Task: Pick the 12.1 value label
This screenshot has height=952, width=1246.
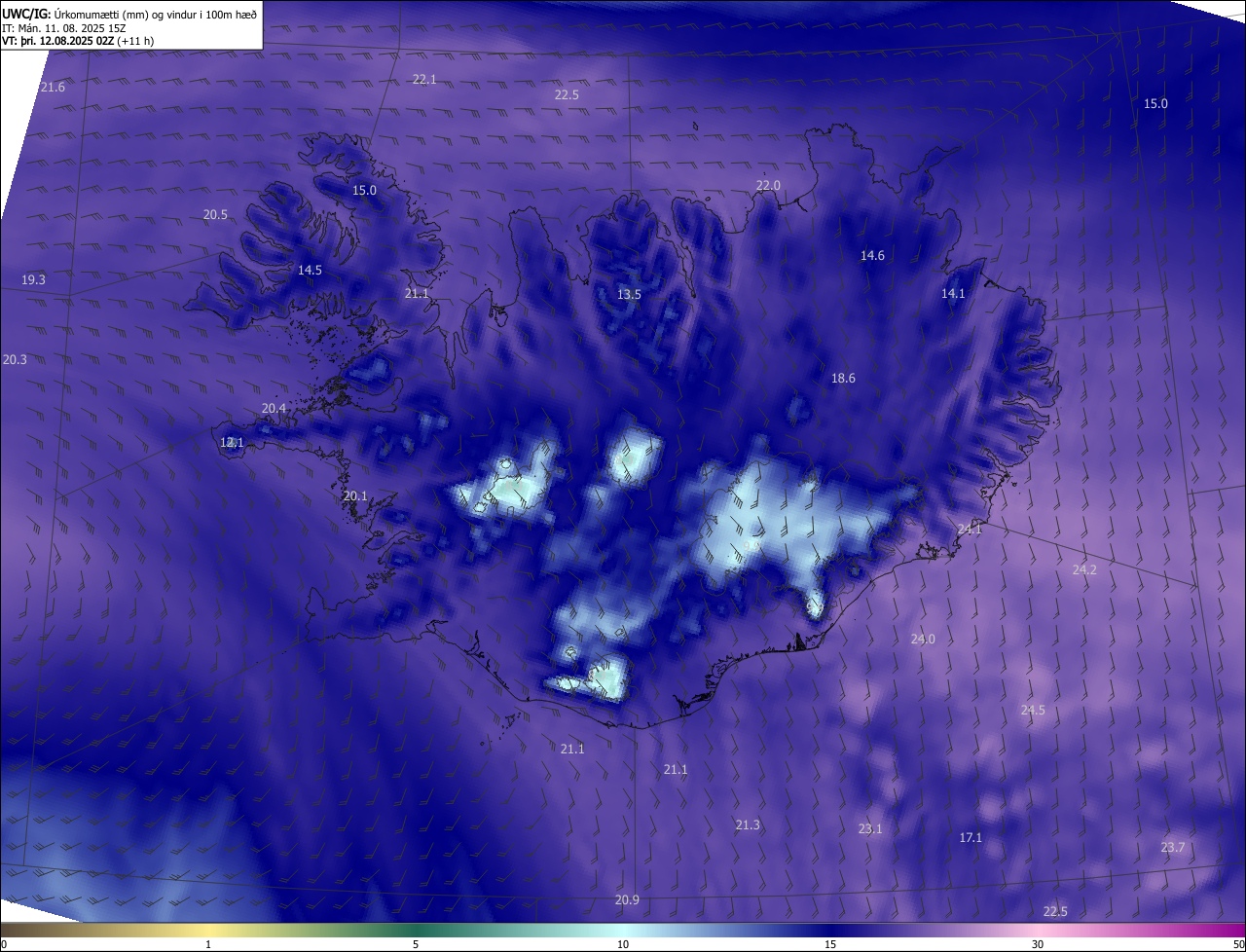Action: click(232, 443)
